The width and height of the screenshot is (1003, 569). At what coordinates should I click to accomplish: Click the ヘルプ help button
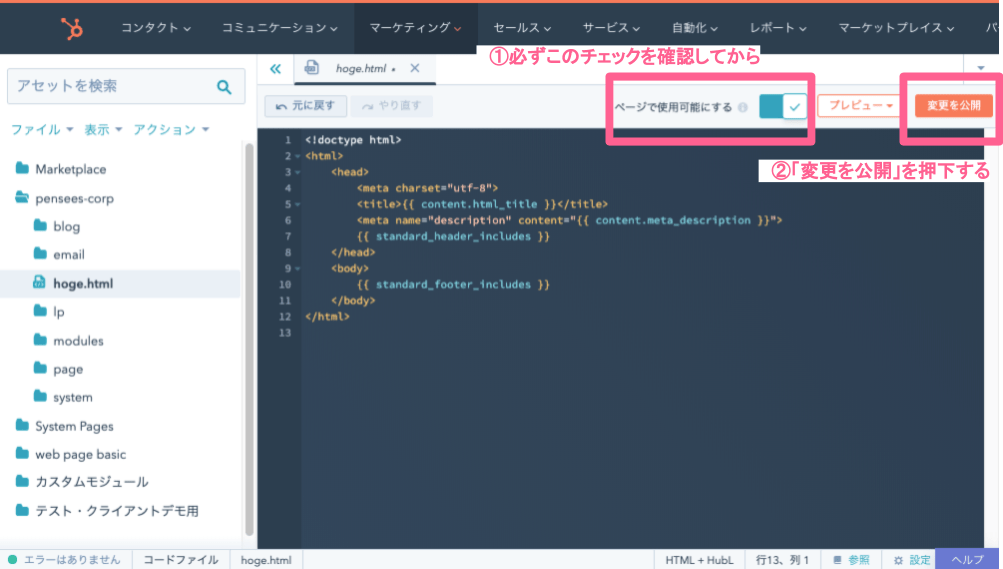[967, 560]
